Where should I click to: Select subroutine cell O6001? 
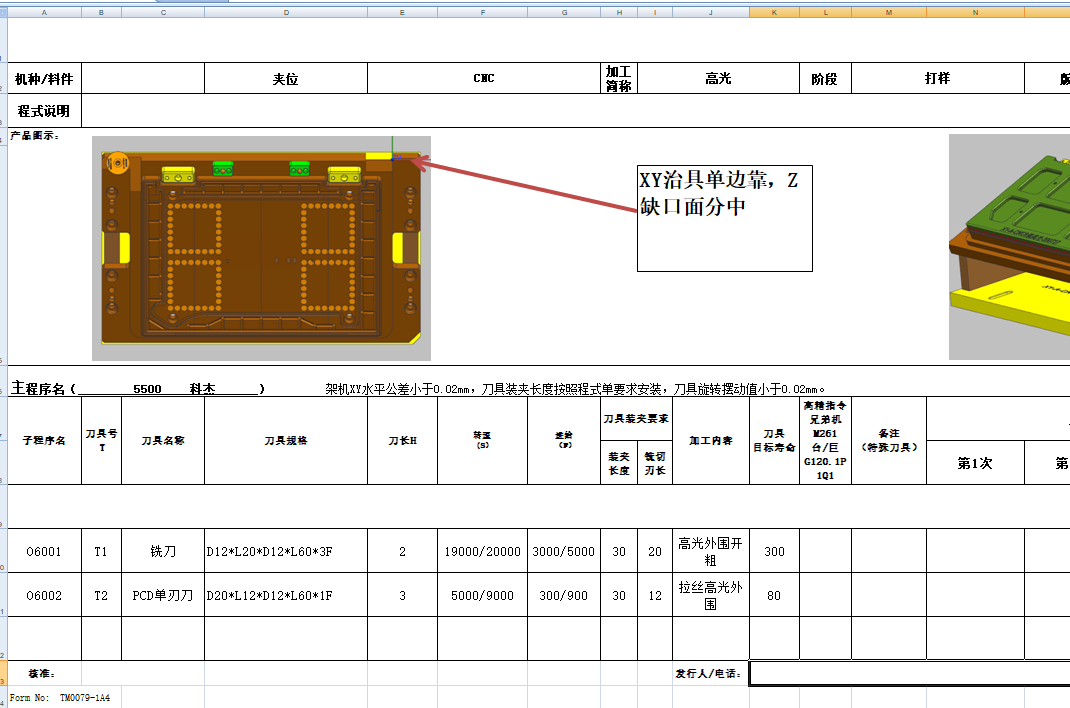pos(44,551)
